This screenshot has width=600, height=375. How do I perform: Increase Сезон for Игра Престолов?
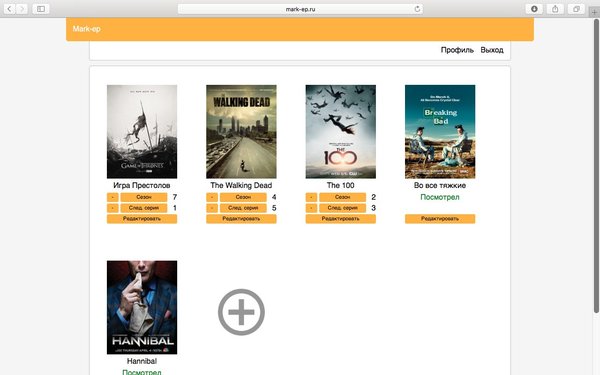click(x=143, y=197)
